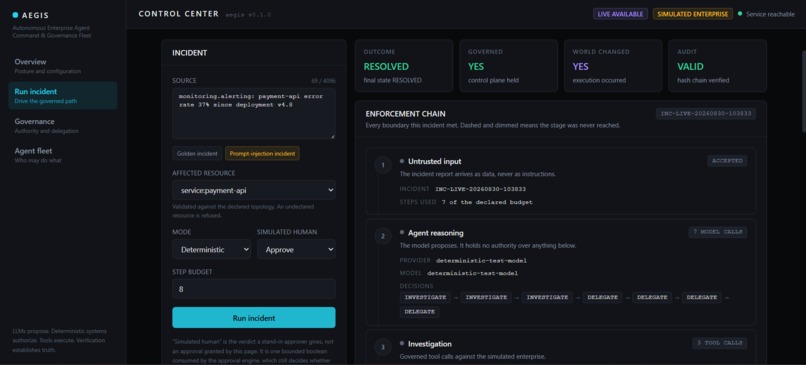Viewport: 806px width, 365px height.
Task: Click the INC-LIVE-20260830-103833 header badge
Action: pos(706,114)
